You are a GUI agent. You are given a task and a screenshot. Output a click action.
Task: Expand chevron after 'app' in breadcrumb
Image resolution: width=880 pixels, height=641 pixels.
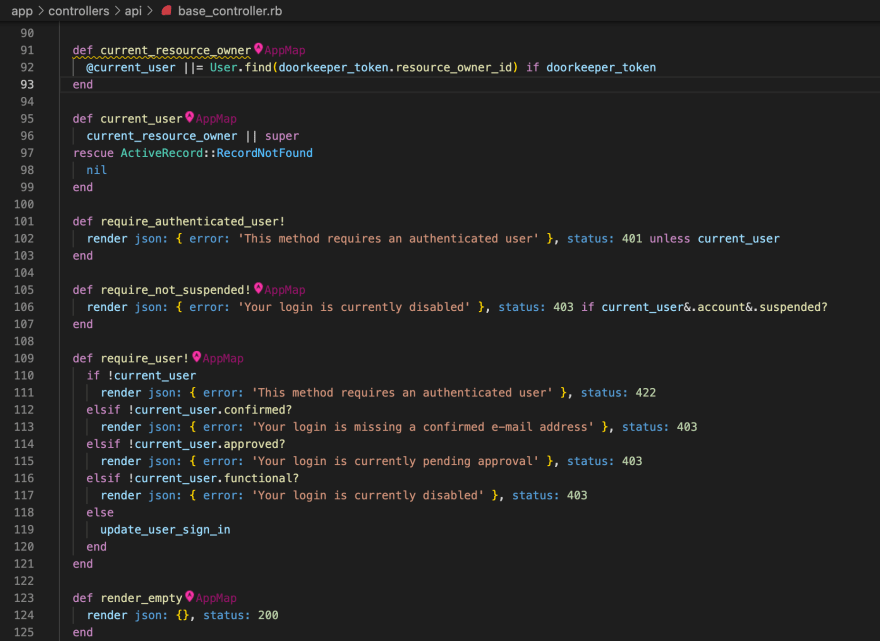click(40, 11)
